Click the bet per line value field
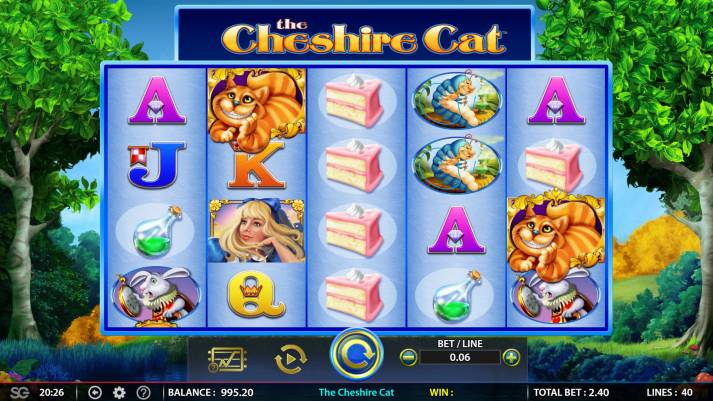The width and height of the screenshot is (713, 401). (460, 357)
